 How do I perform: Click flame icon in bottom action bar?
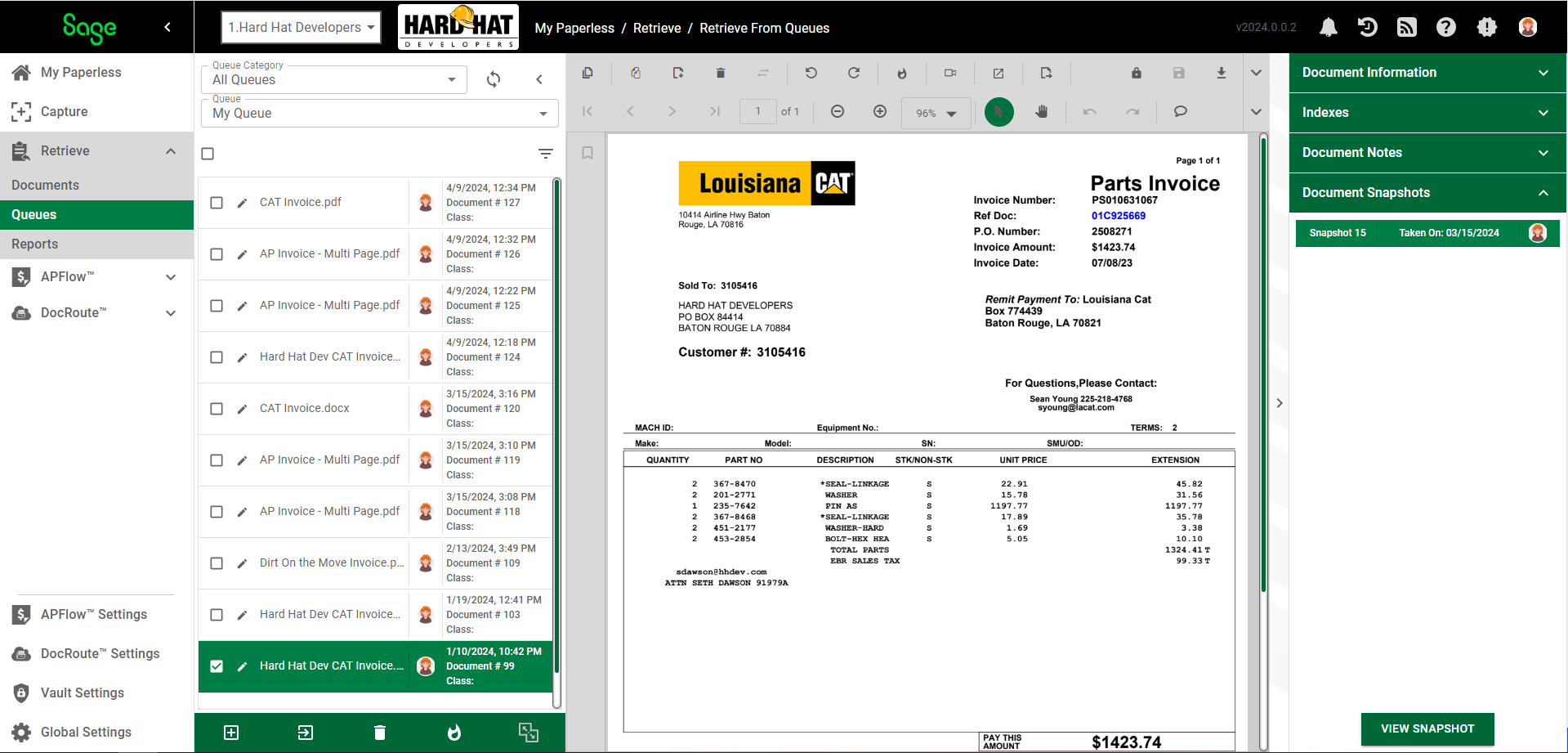[454, 733]
